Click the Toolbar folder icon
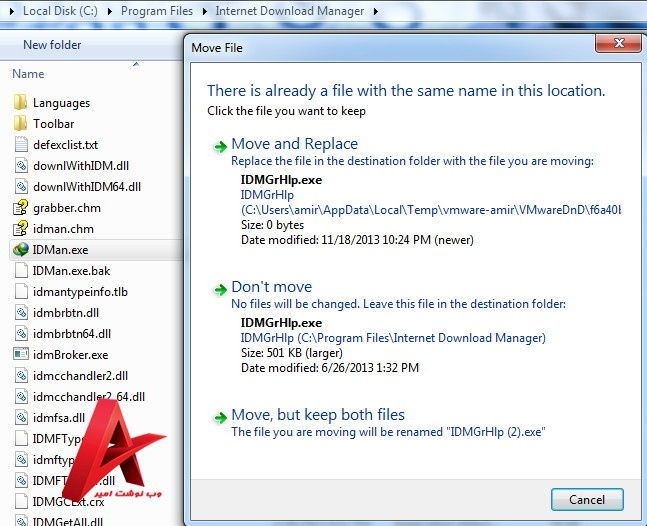This screenshot has width=647, height=526. point(20,123)
